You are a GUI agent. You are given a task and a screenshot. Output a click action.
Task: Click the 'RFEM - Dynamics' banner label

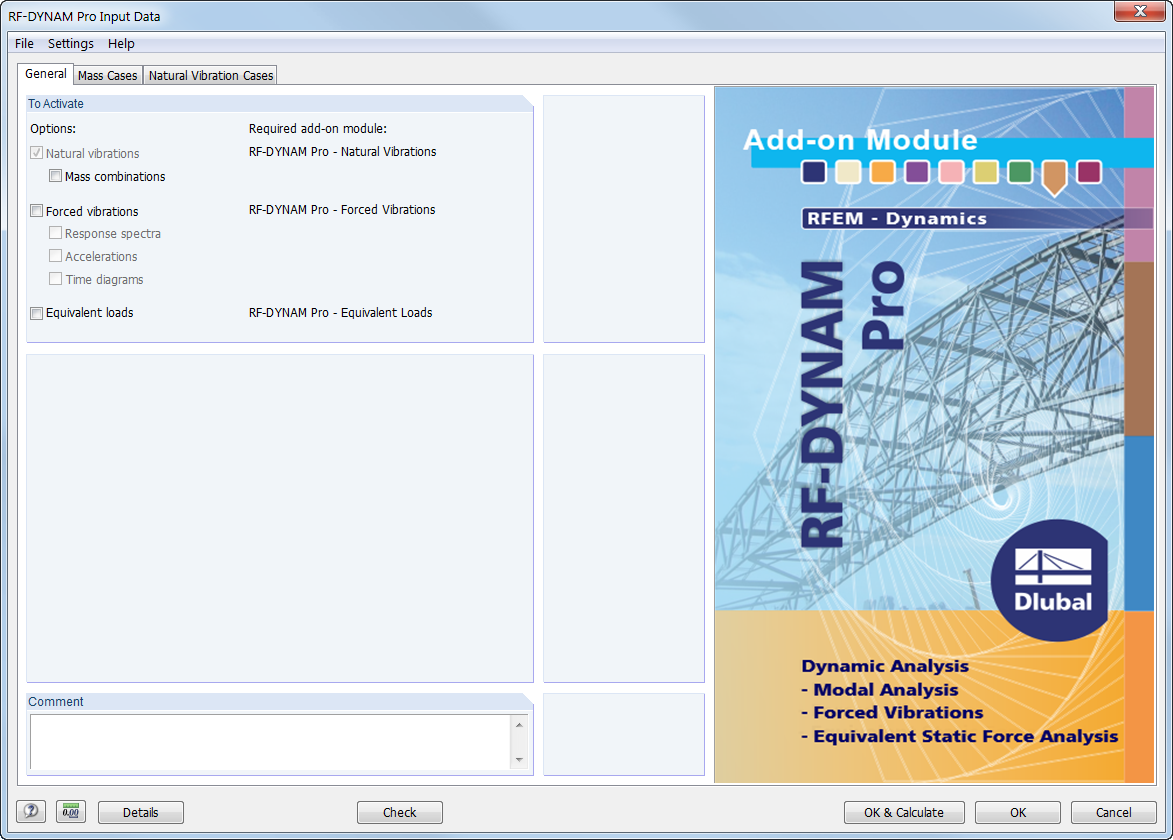click(x=896, y=218)
